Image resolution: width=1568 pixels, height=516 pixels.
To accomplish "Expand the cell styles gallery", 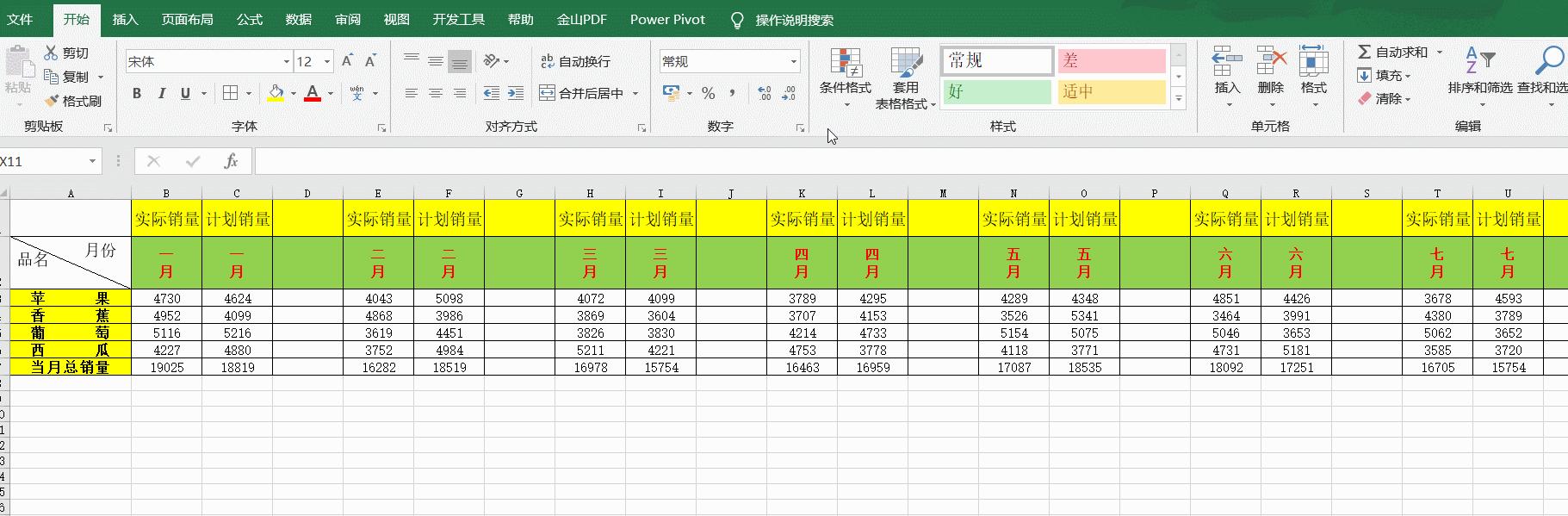I will (x=1179, y=100).
